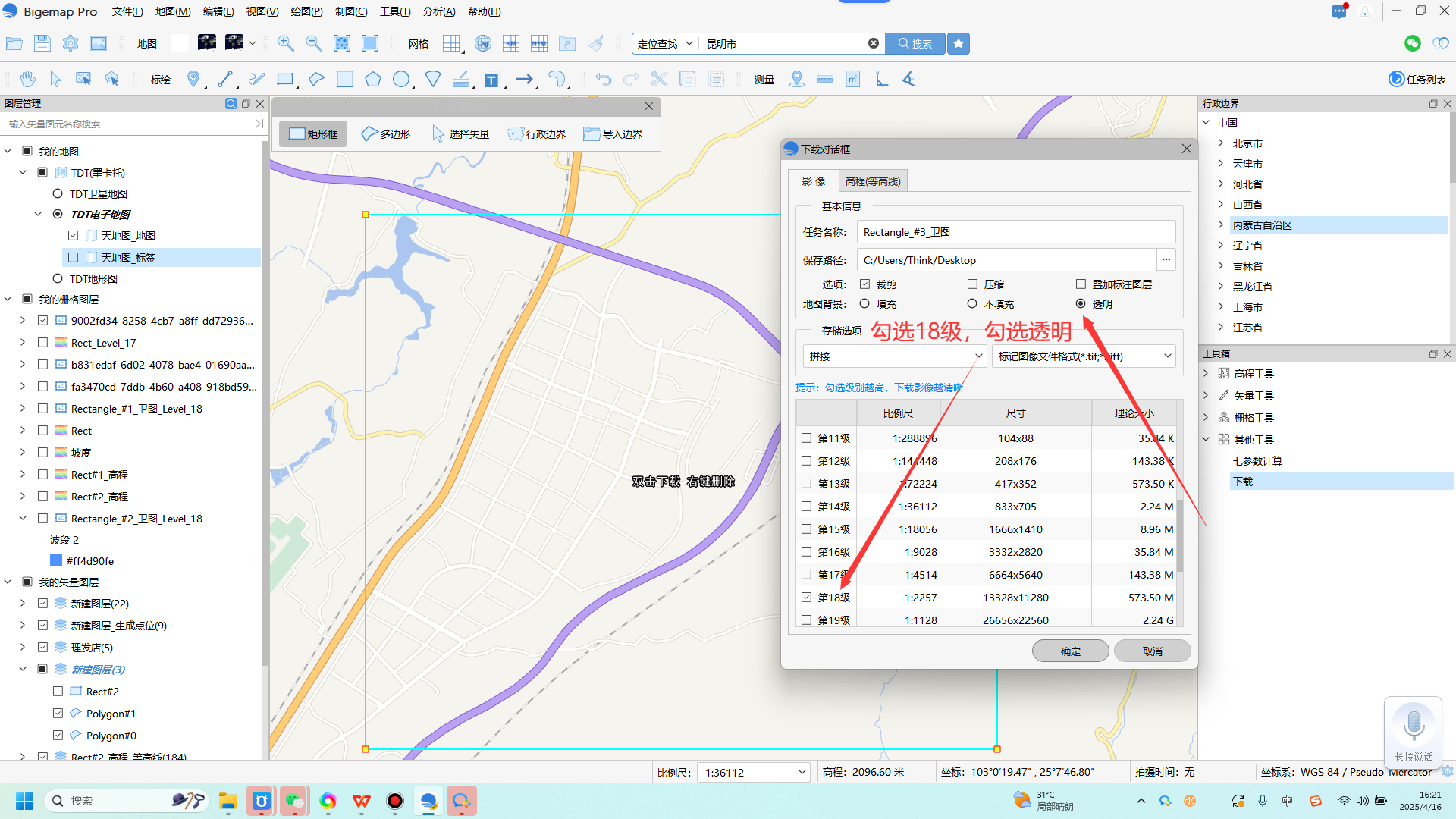Click the save disk icon
Viewport: 1456px width, 819px height.
(x=42, y=43)
